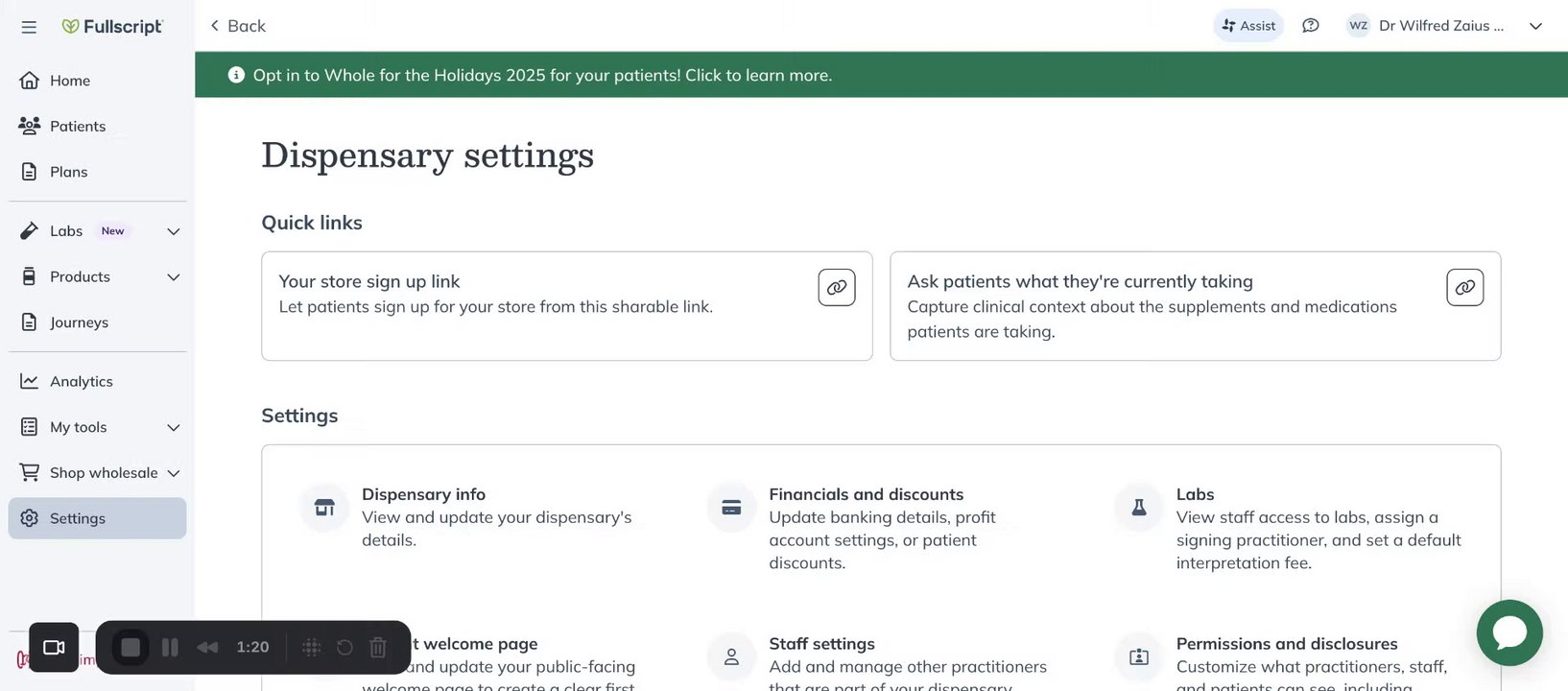Click the camera icon in recorder bar
This screenshot has width=1568, height=691.
(54, 648)
